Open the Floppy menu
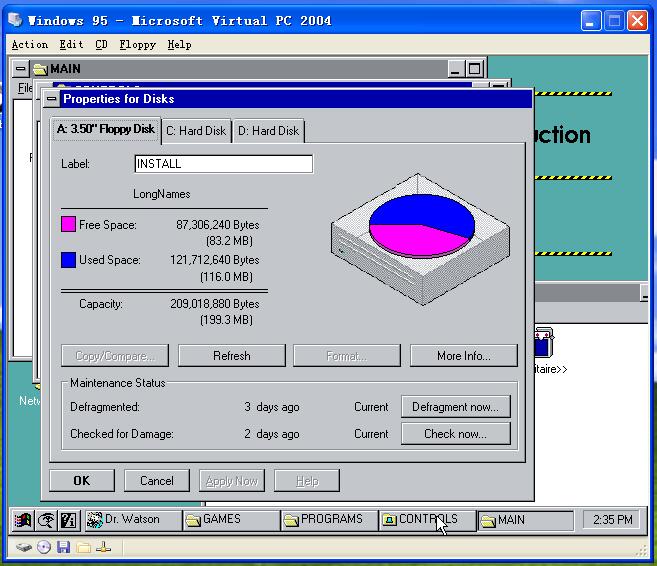 point(137,44)
